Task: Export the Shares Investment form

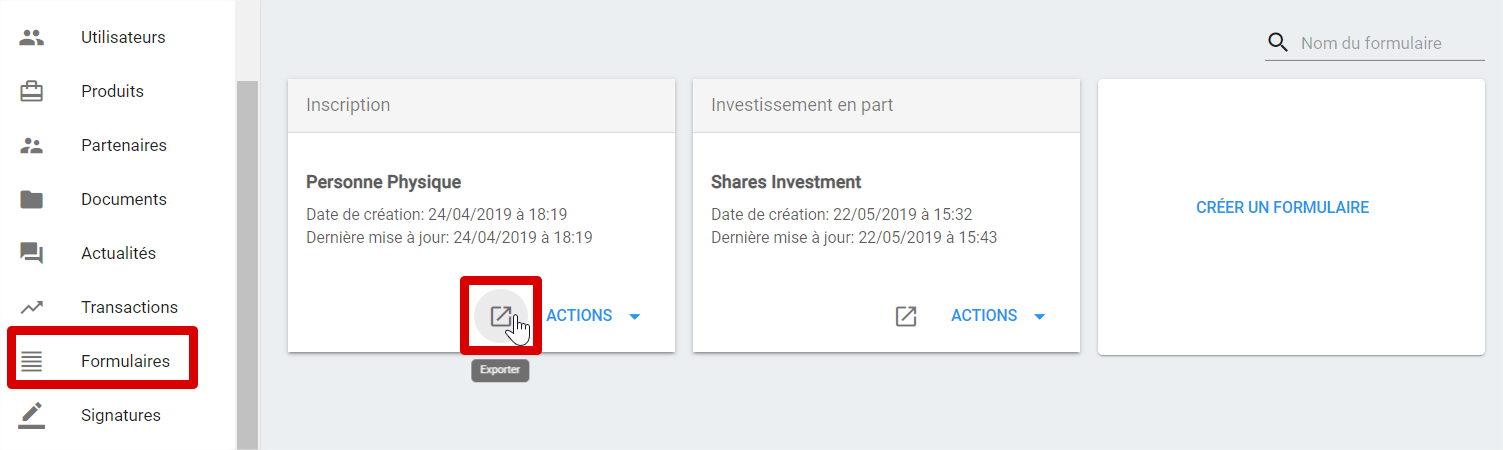Action: 906,316
